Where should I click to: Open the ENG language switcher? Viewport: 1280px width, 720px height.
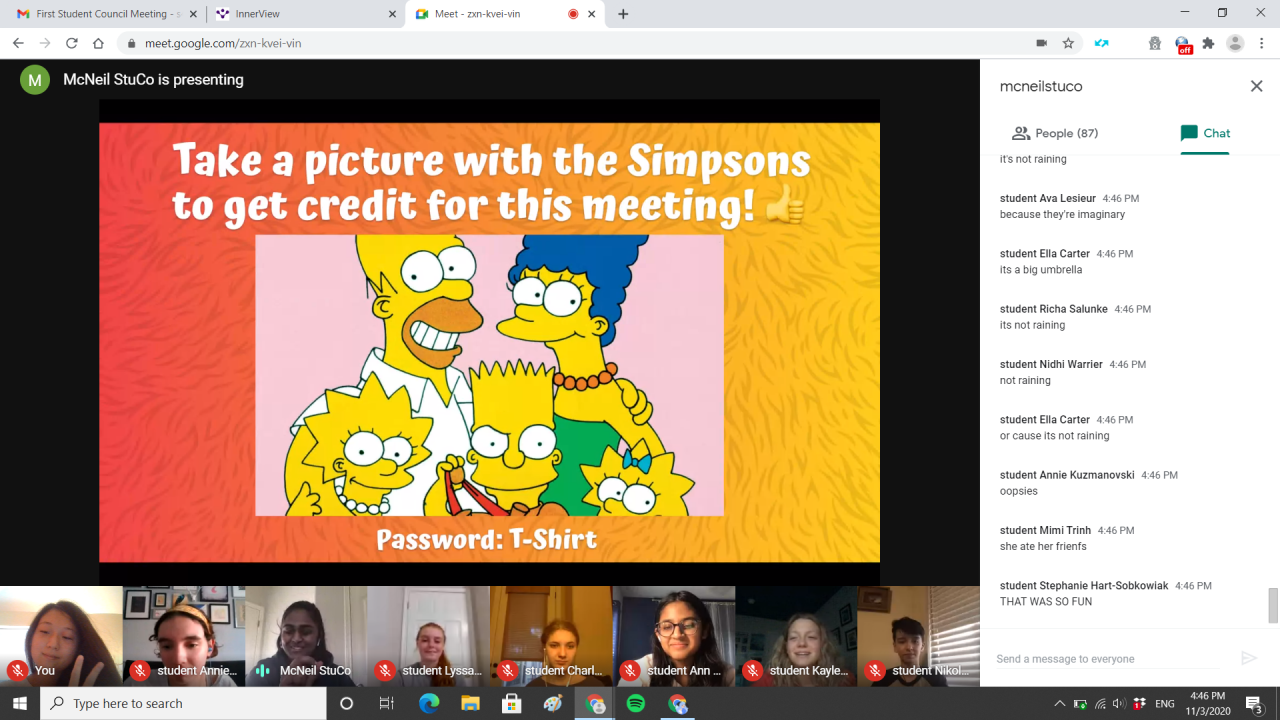1164,704
